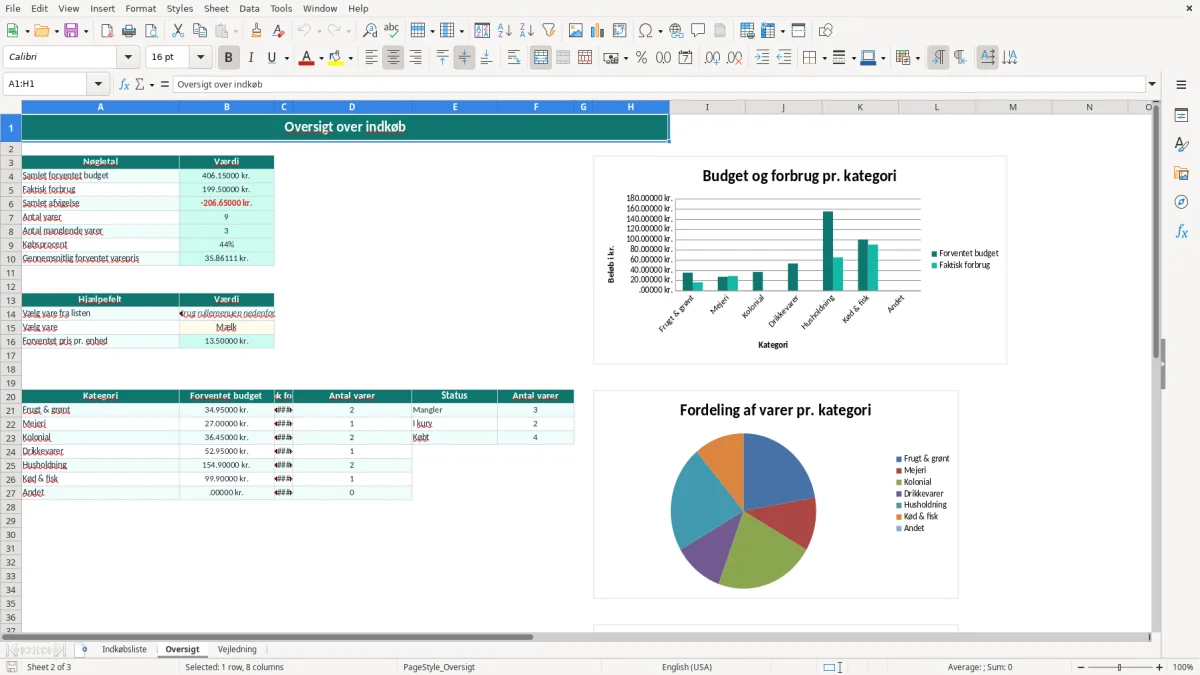
Task: Click the Sort Descending icon
Action: 526,31
